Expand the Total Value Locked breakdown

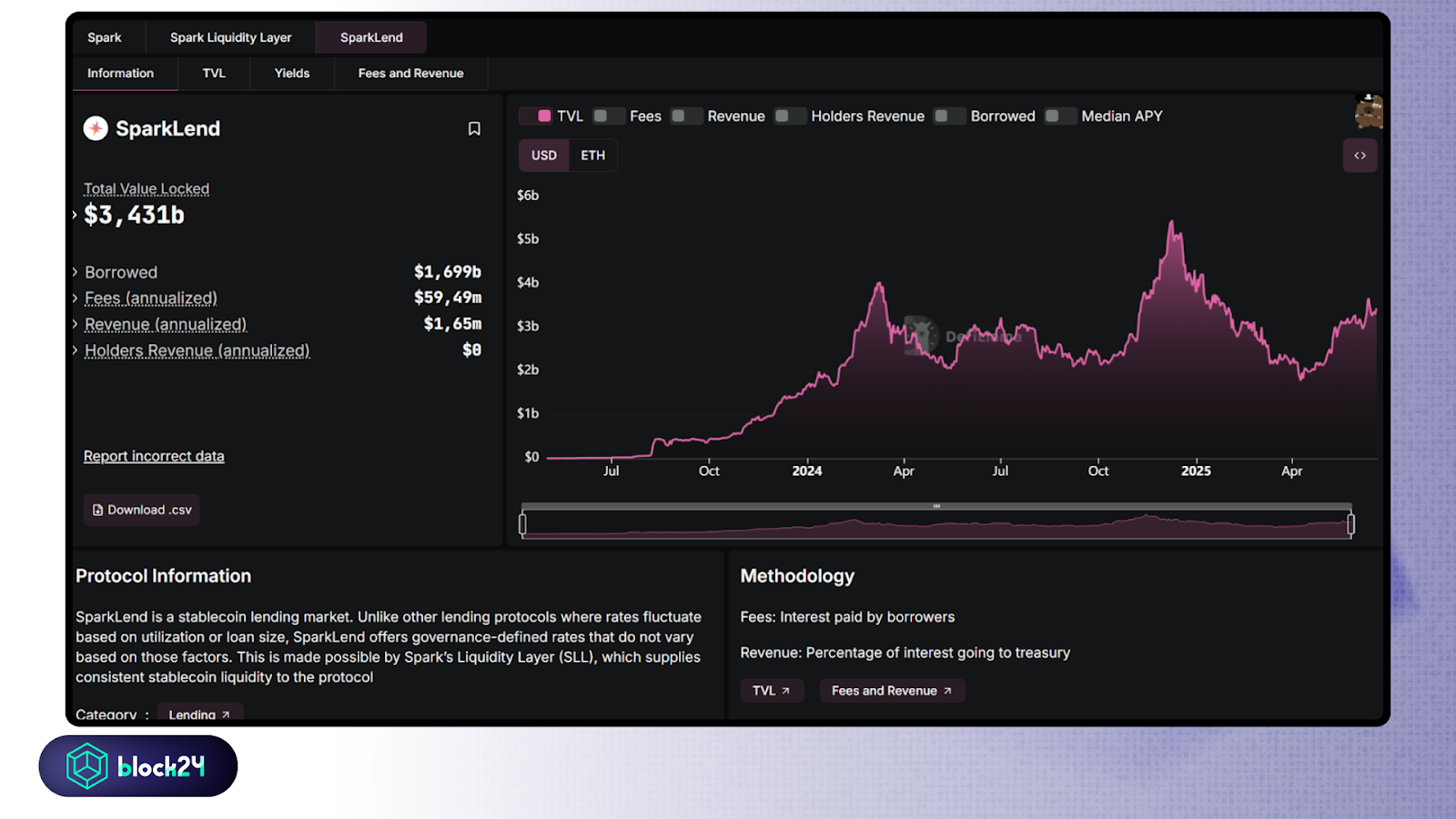coord(75,215)
